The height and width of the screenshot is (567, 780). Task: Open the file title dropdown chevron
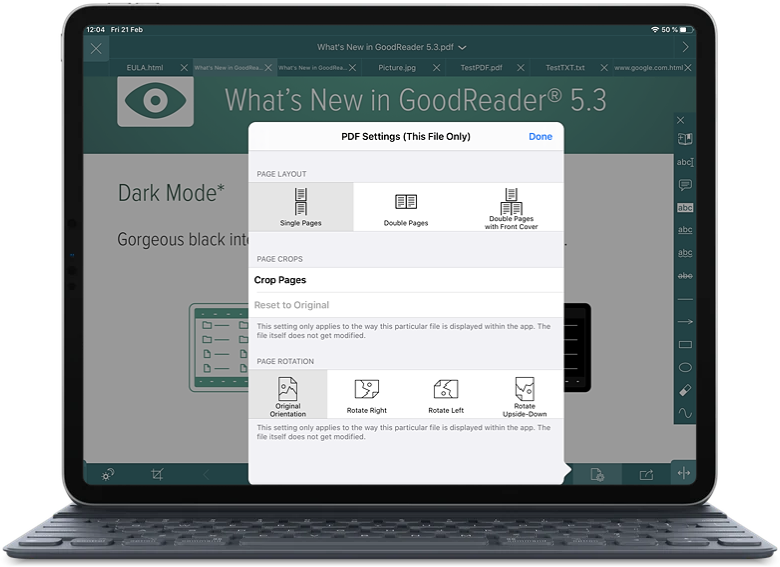[x=463, y=48]
